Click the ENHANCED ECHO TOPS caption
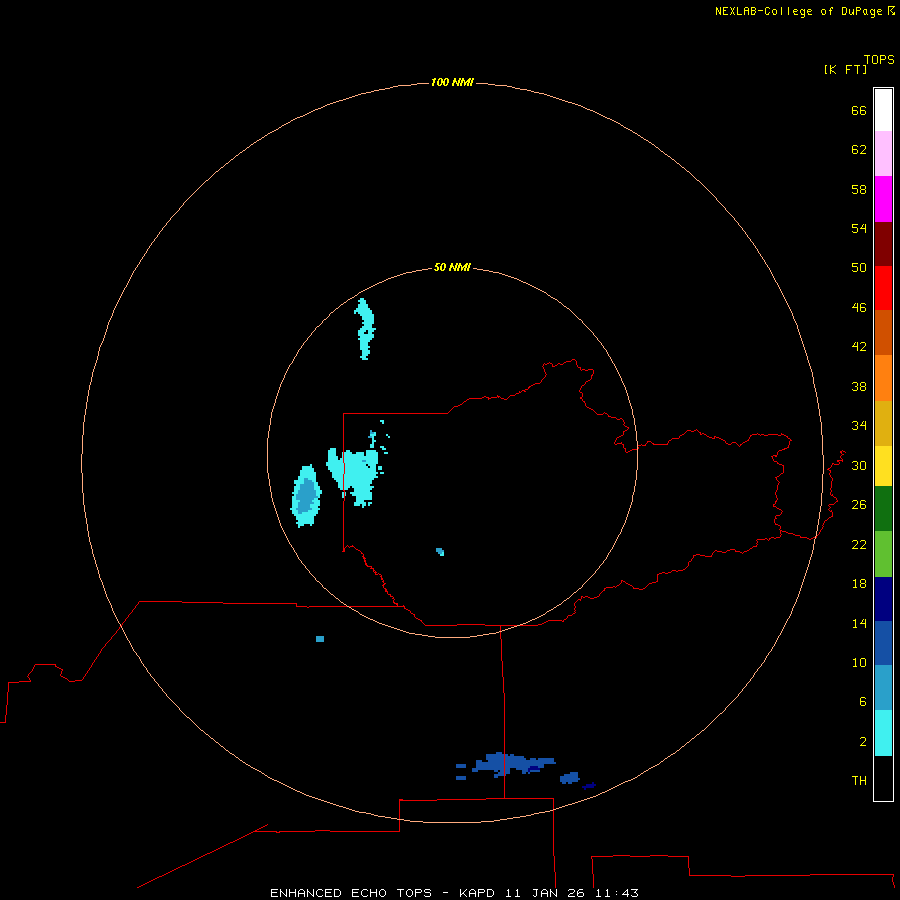Viewport: 900px width, 900px height. [x=351, y=893]
